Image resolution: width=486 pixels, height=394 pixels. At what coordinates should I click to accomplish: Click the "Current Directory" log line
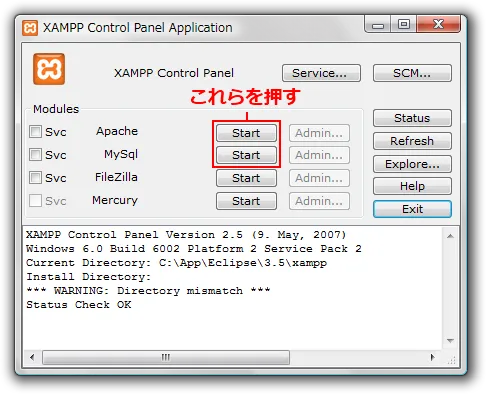(177, 263)
